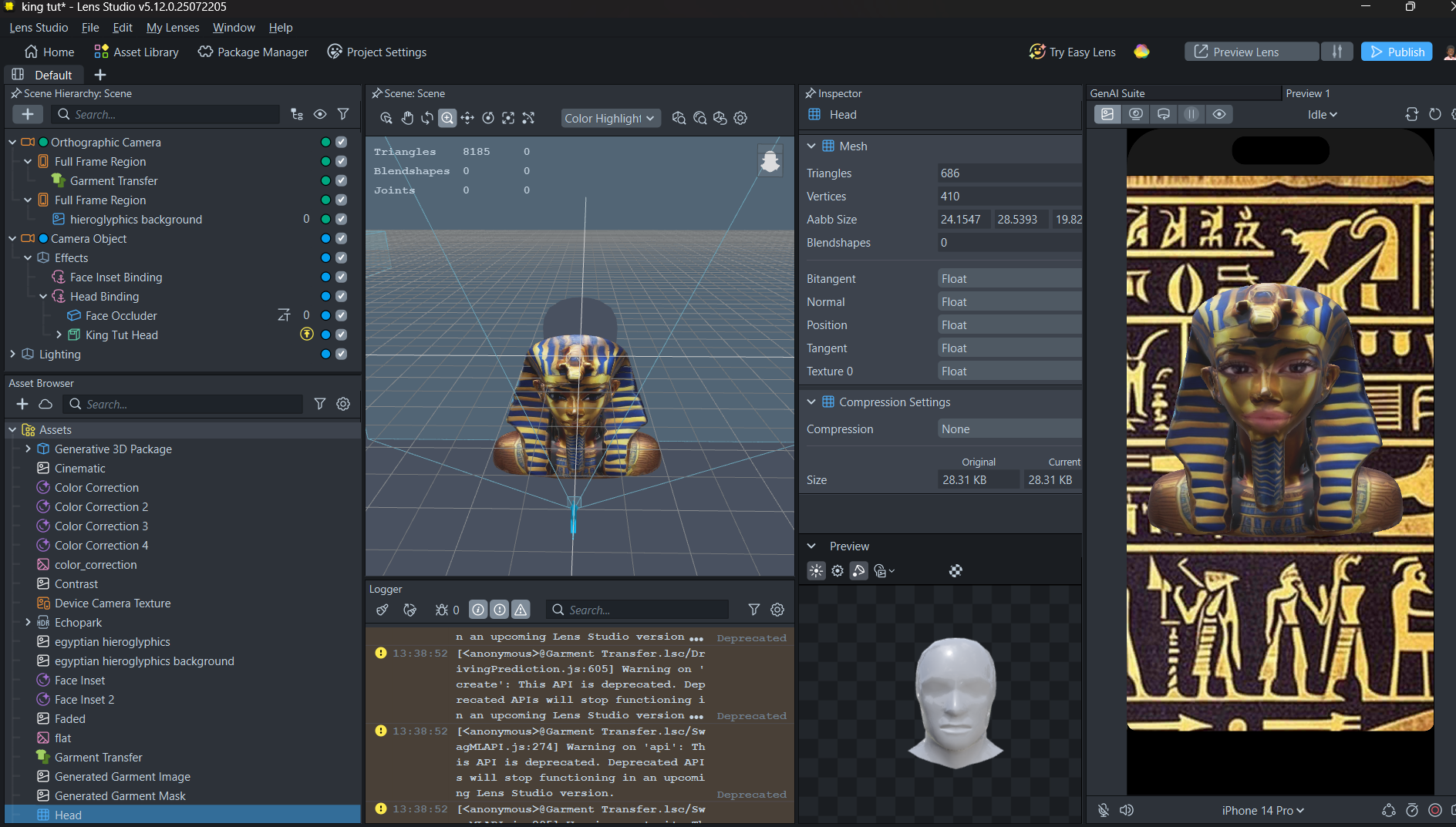Screen dimensions: 1456x827
Task: Toggle checkbox for Garment Transfer object
Action: pyautogui.click(x=342, y=180)
